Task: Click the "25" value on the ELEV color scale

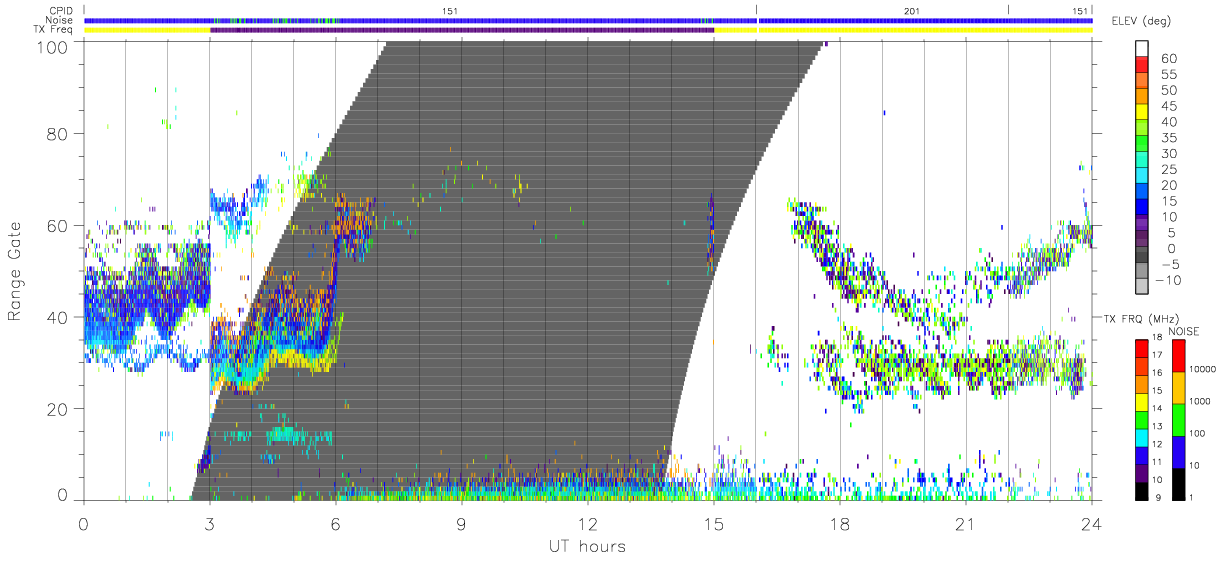Action: tap(1168, 169)
